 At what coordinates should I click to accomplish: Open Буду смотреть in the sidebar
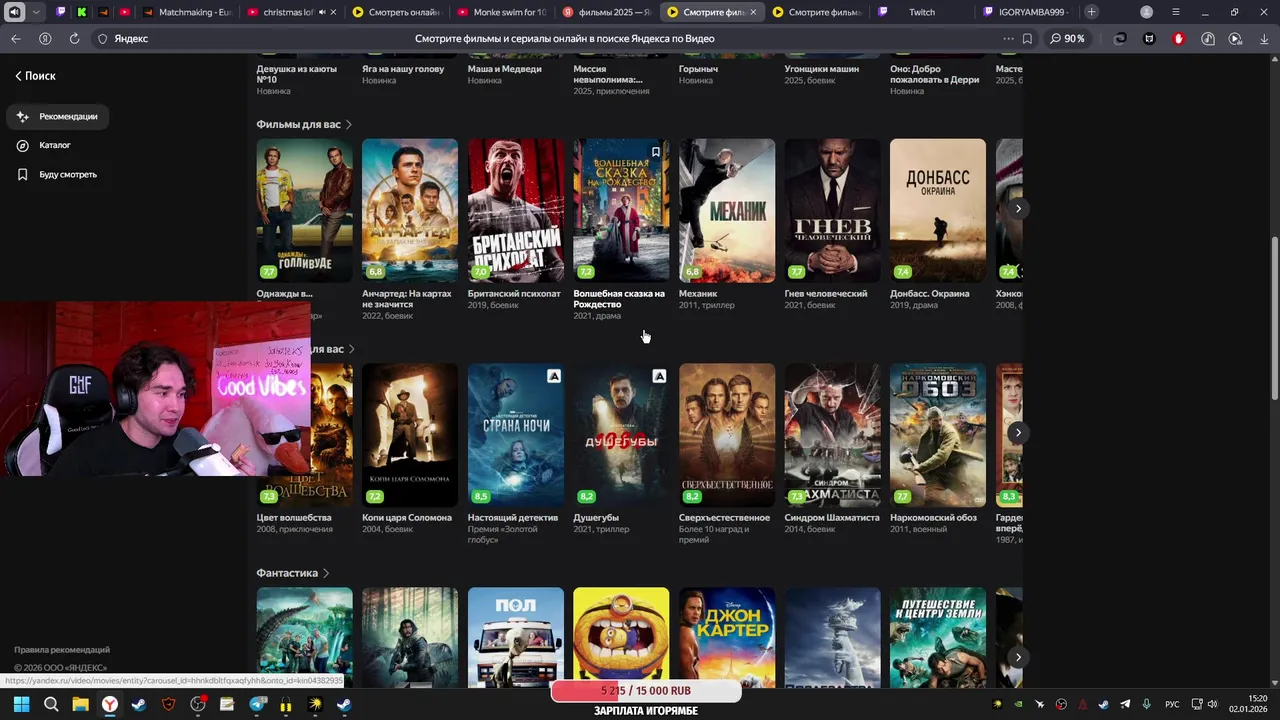pyautogui.click(x=57, y=174)
